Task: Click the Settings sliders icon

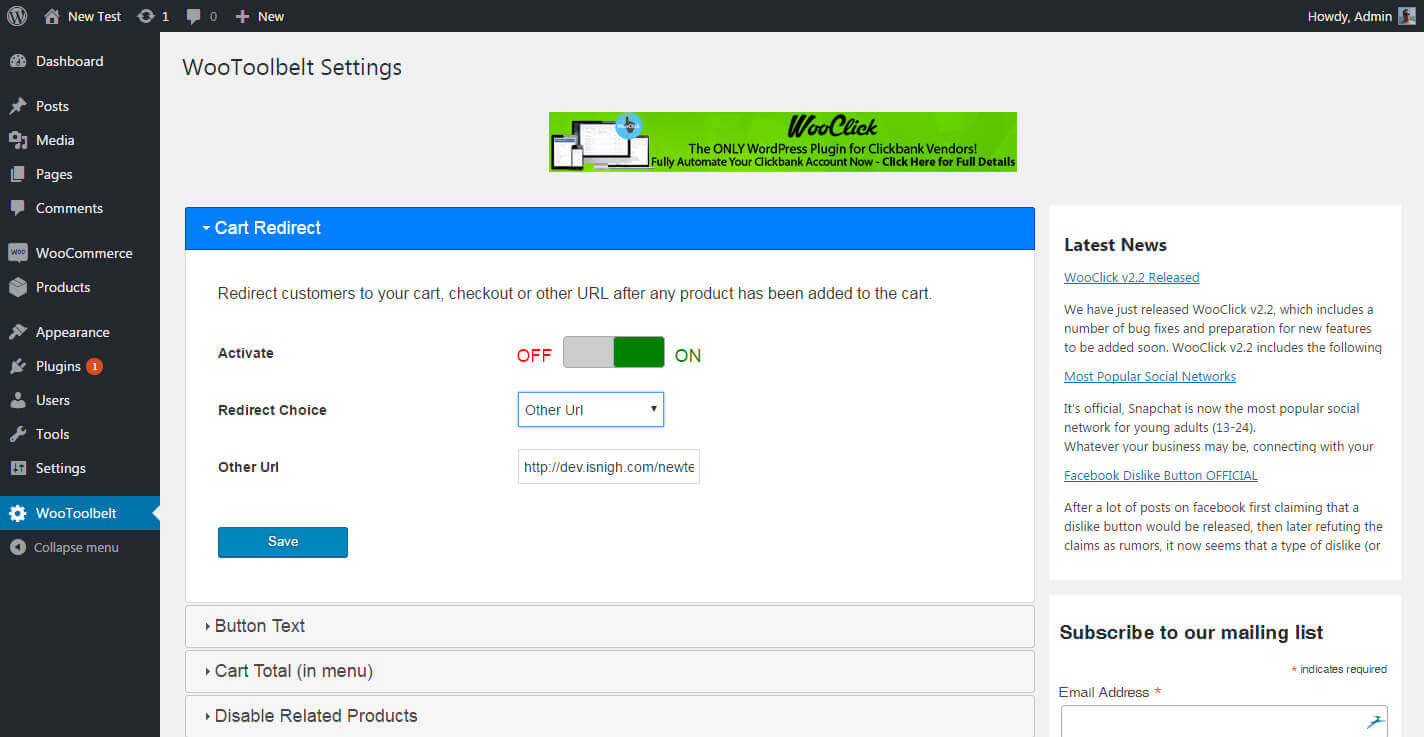Action: pos(17,468)
